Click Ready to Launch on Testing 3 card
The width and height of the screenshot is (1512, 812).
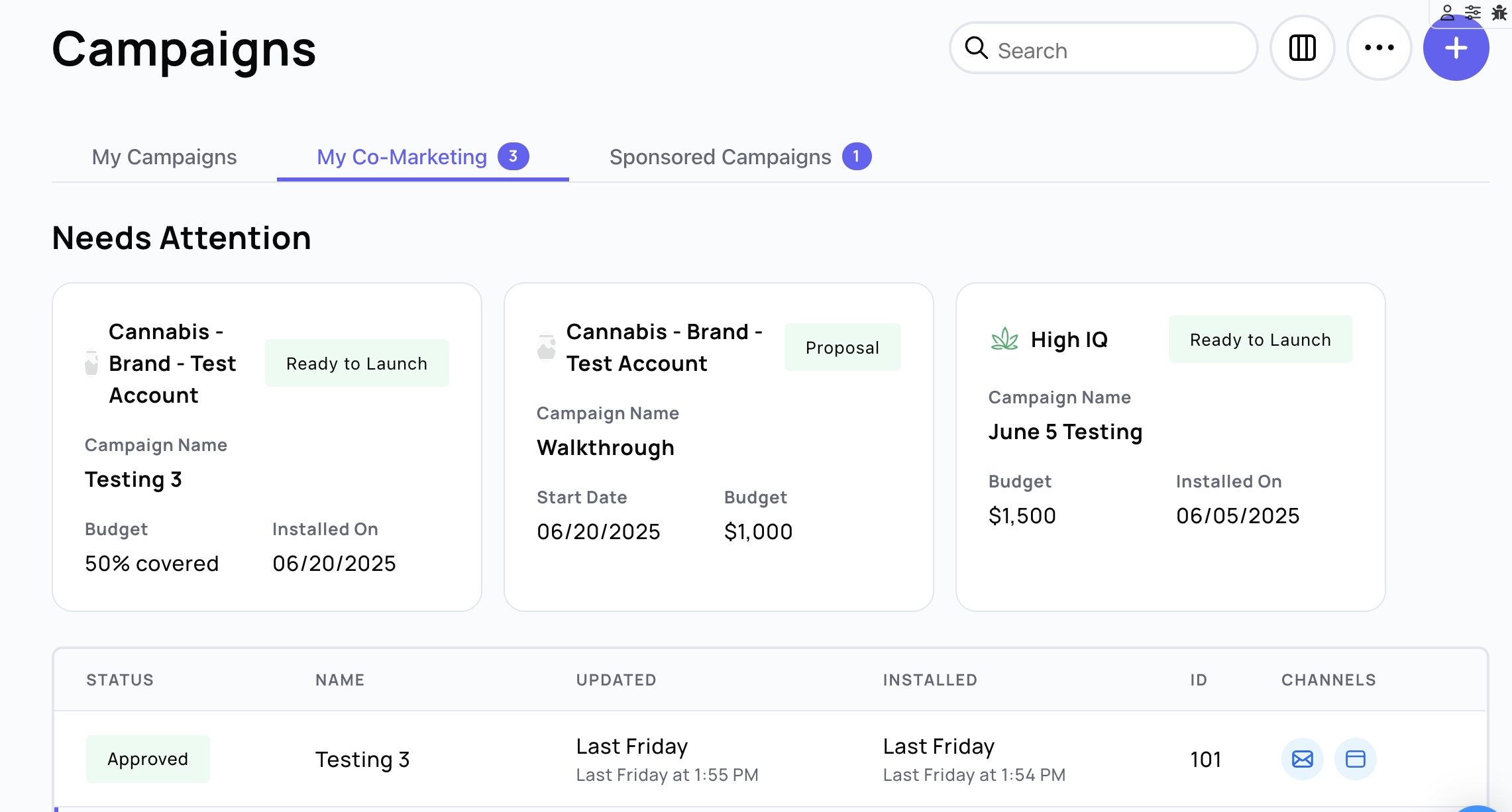[357, 363]
